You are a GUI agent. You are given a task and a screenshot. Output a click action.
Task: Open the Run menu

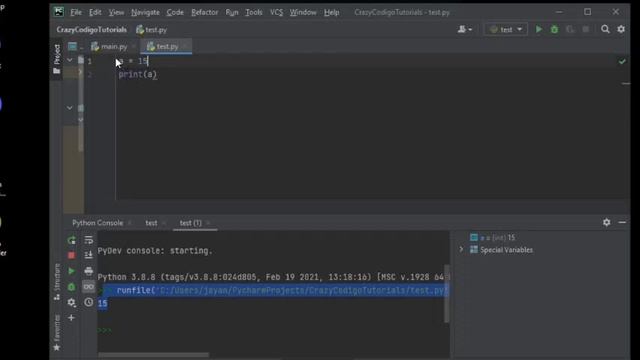[x=232, y=12]
